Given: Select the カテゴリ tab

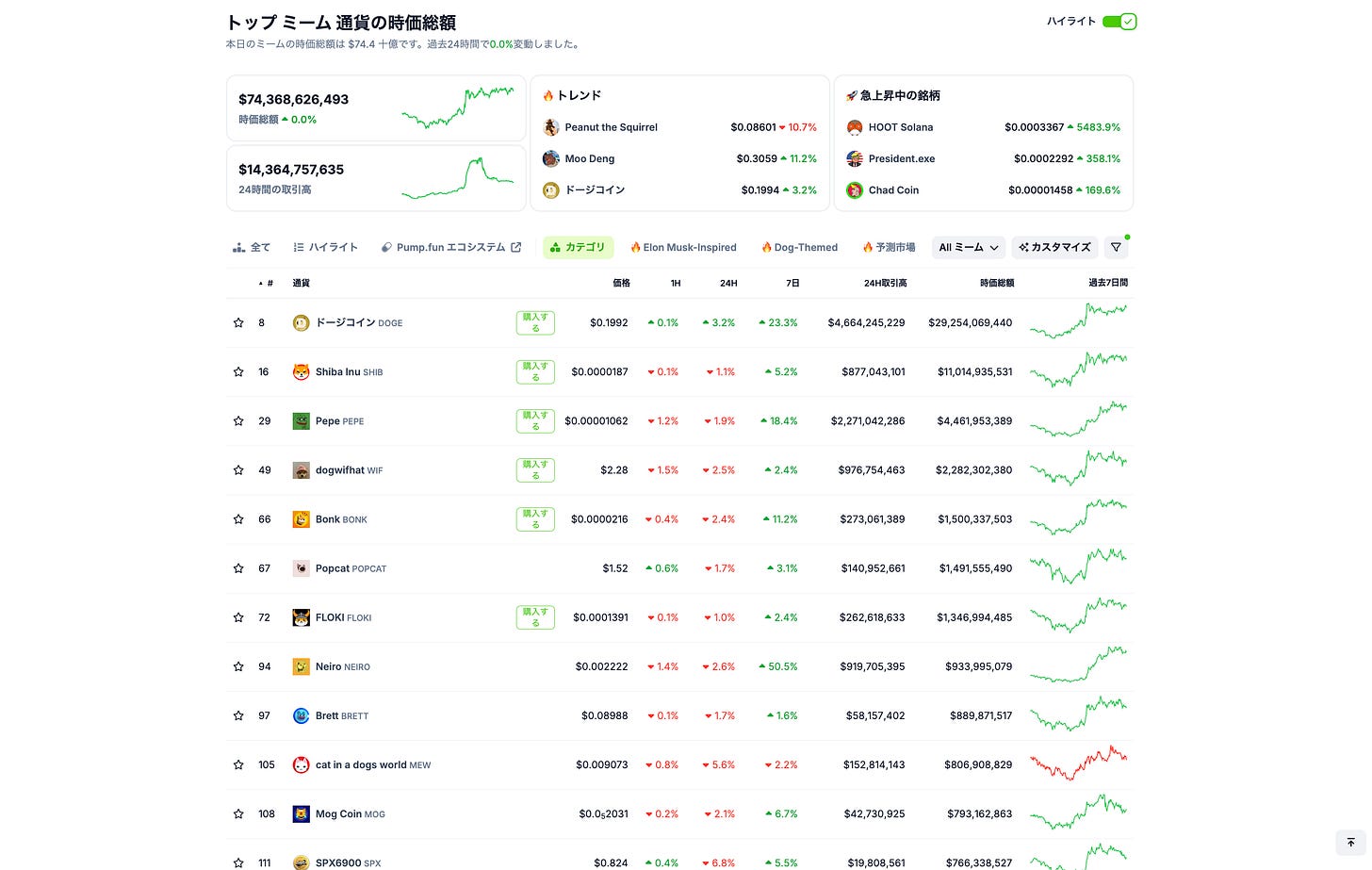Looking at the screenshot, I should click(x=578, y=247).
